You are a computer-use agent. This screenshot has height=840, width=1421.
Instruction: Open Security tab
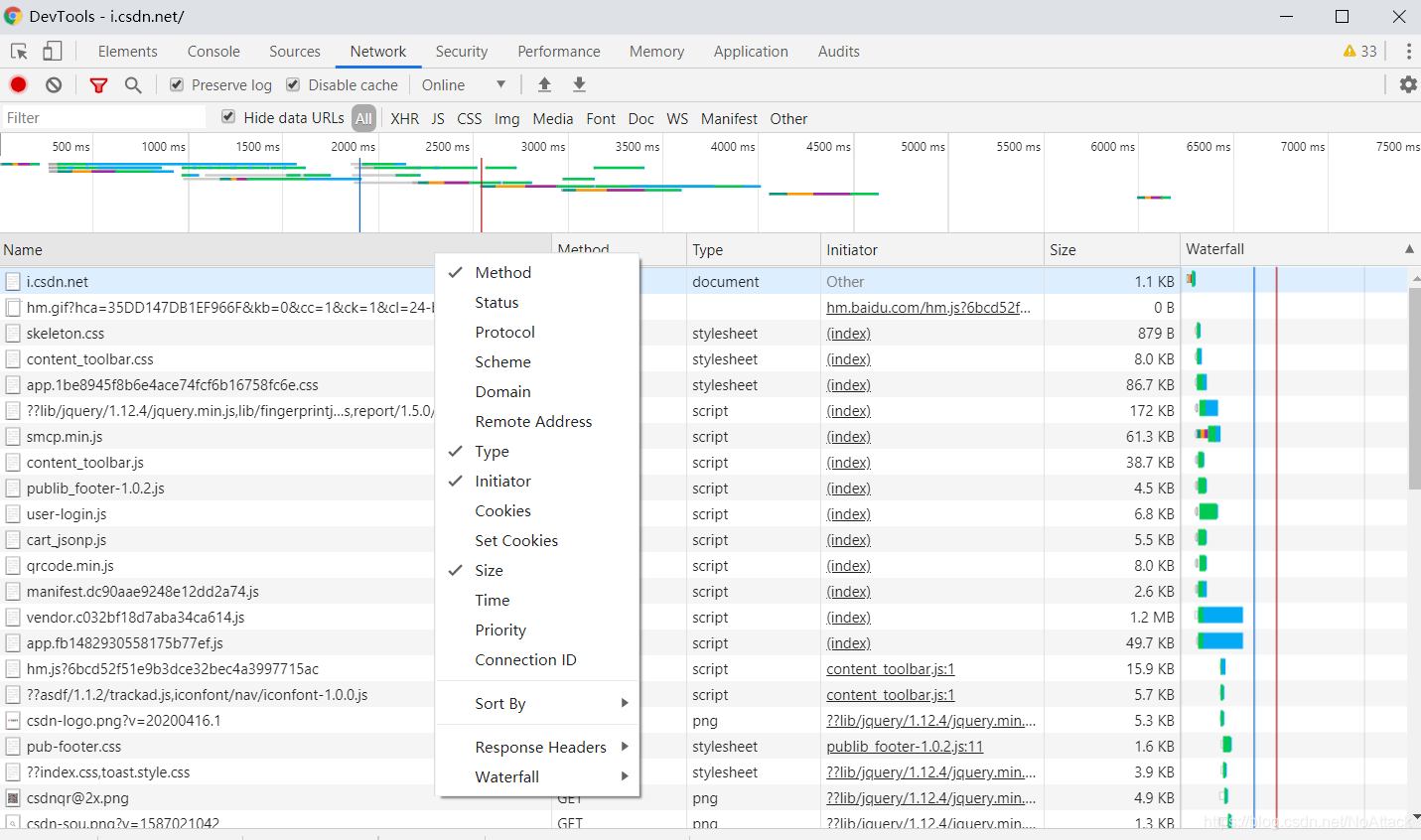[x=462, y=52]
